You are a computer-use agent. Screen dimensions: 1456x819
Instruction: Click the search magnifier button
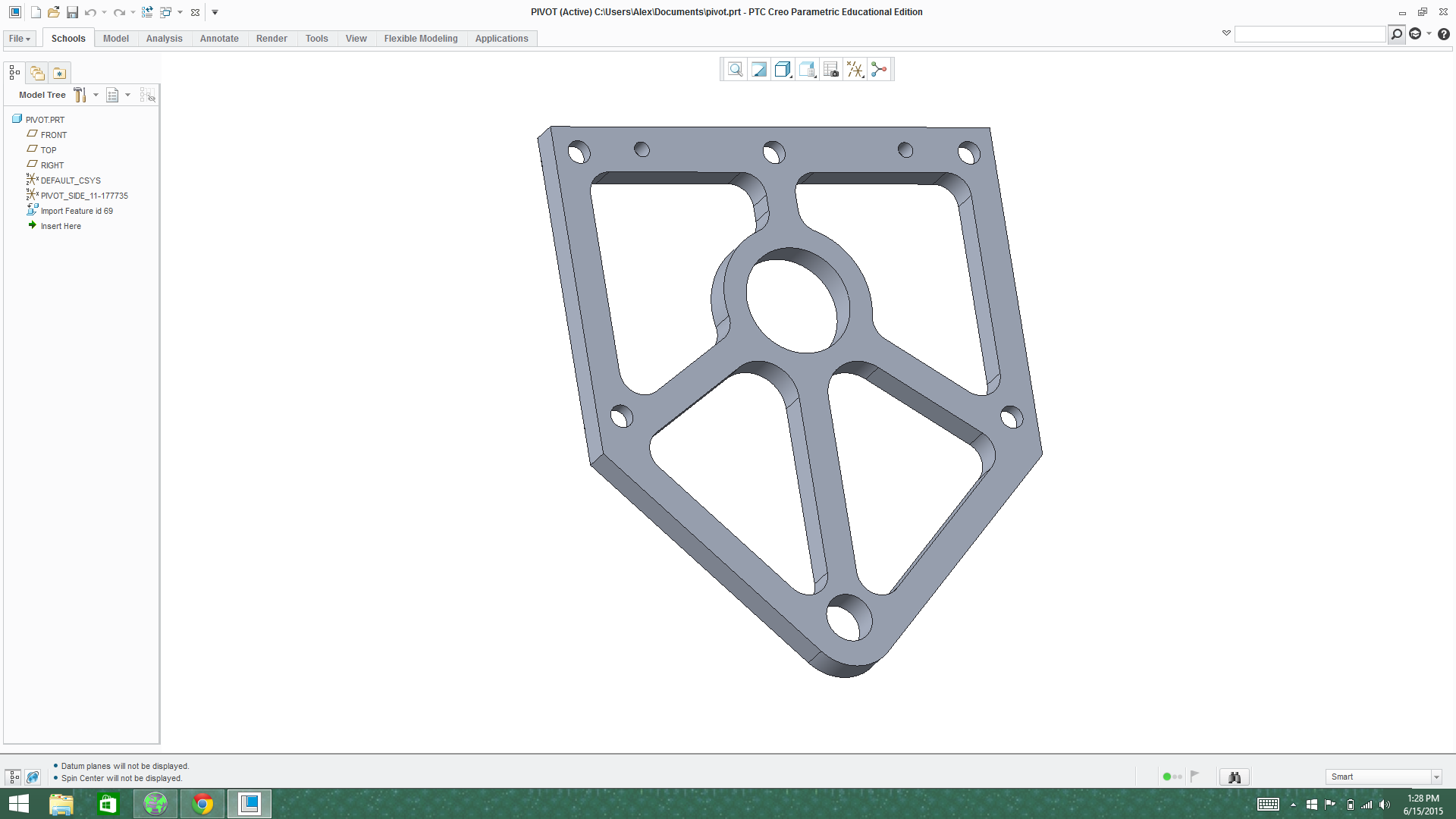[x=1396, y=34]
